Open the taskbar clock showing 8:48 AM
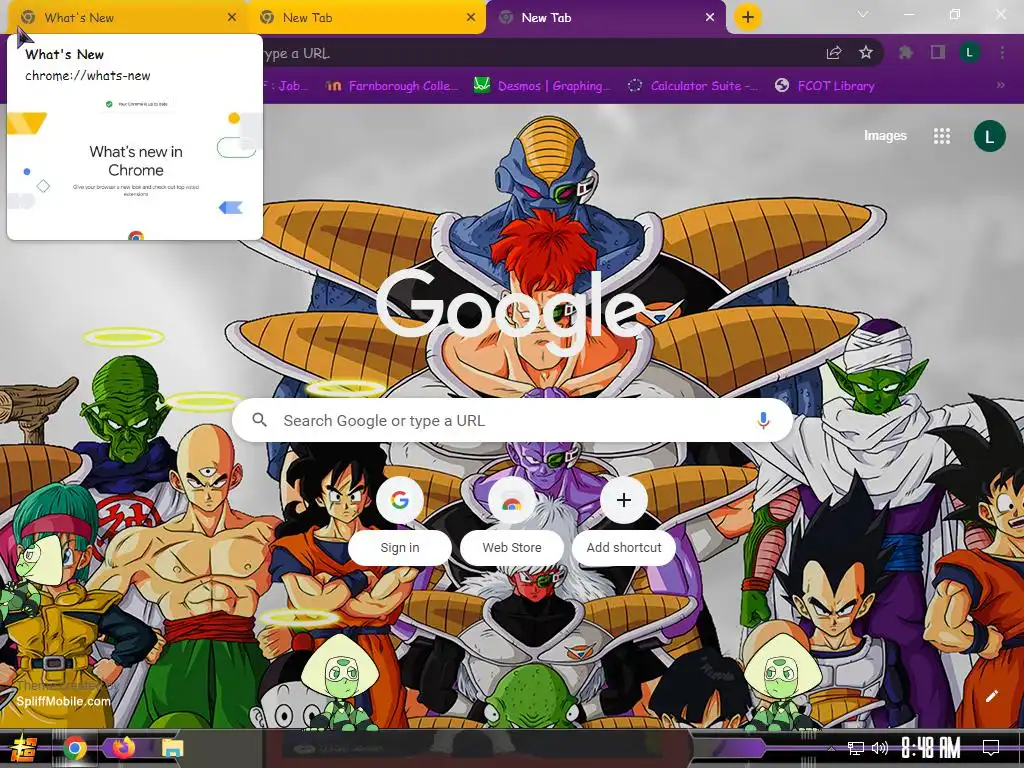This screenshot has height=768, width=1024. pos(931,748)
